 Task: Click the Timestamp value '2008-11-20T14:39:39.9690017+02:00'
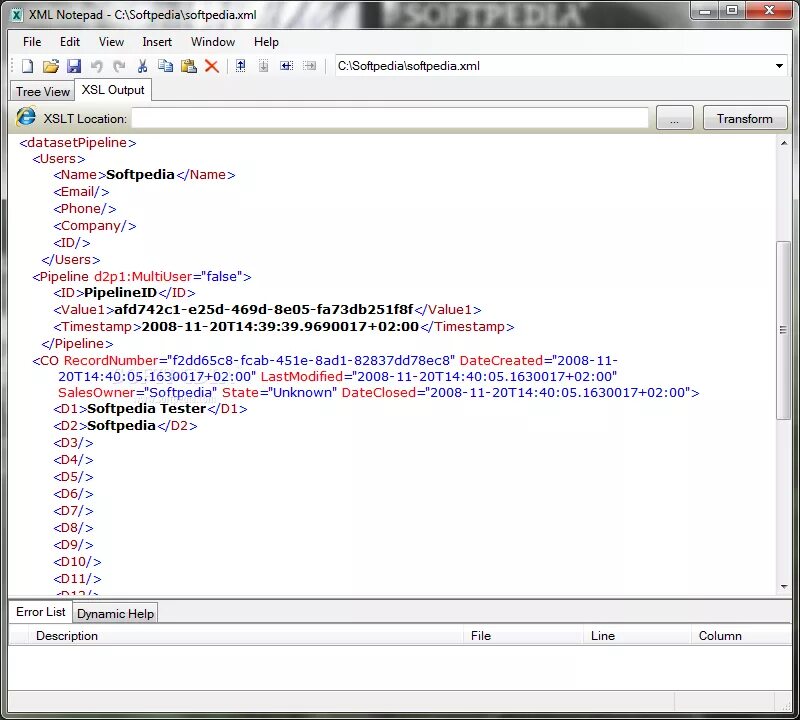[x=280, y=327]
